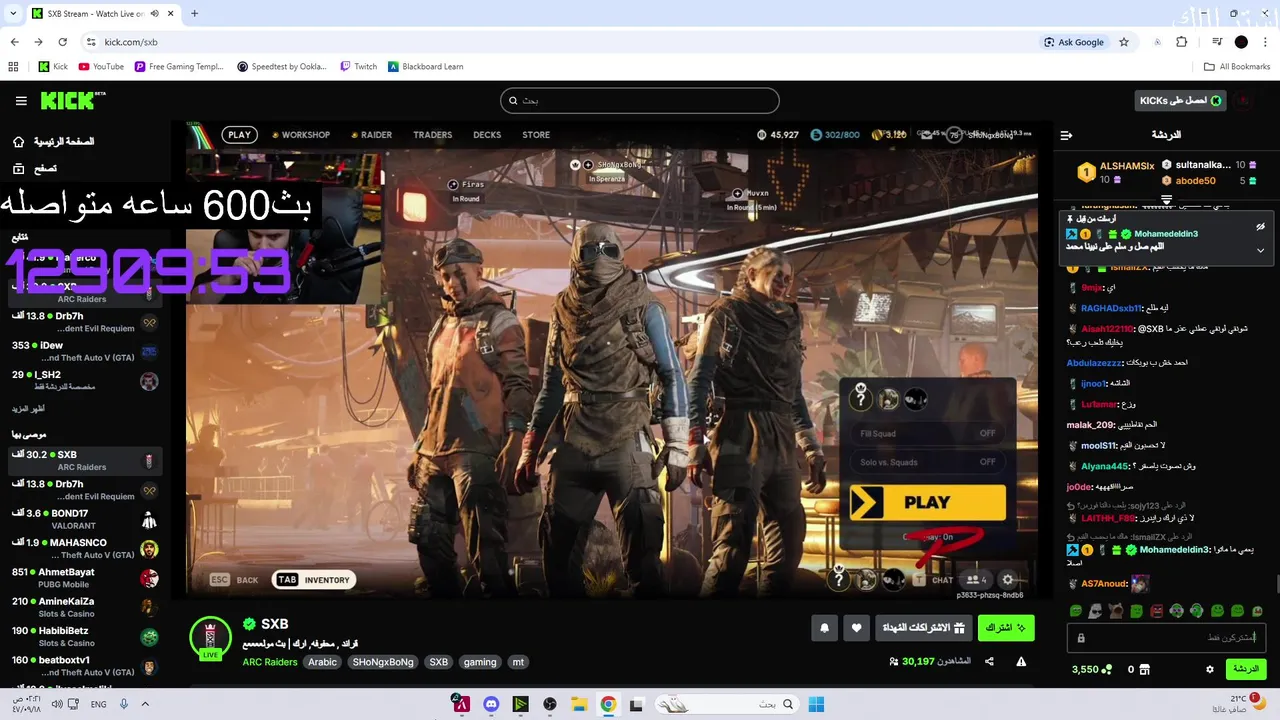Click the green subscribe button
Screen dimensions: 1280x720
pos(1006,628)
